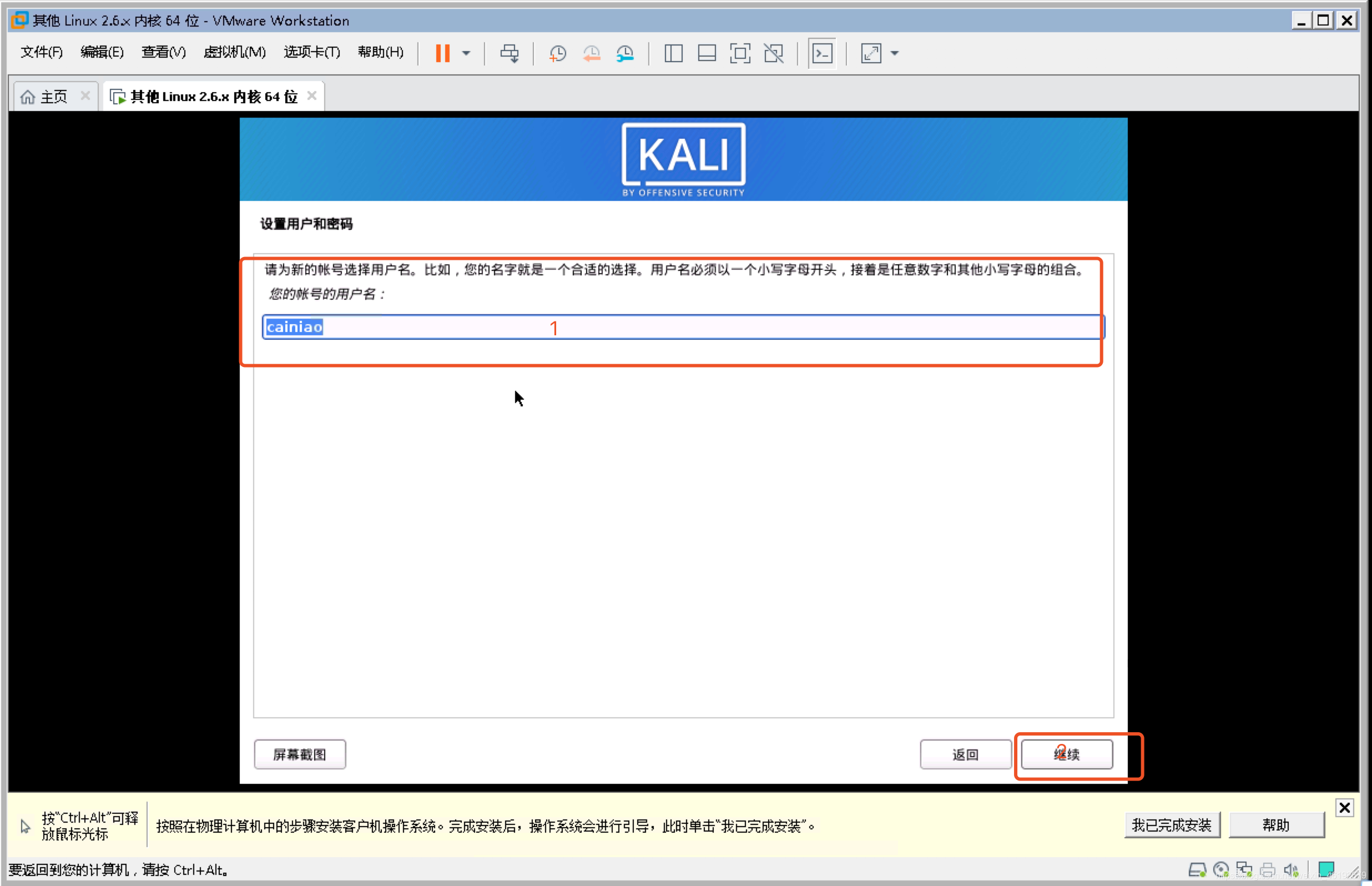Open the 文件(F) menu

(42, 52)
